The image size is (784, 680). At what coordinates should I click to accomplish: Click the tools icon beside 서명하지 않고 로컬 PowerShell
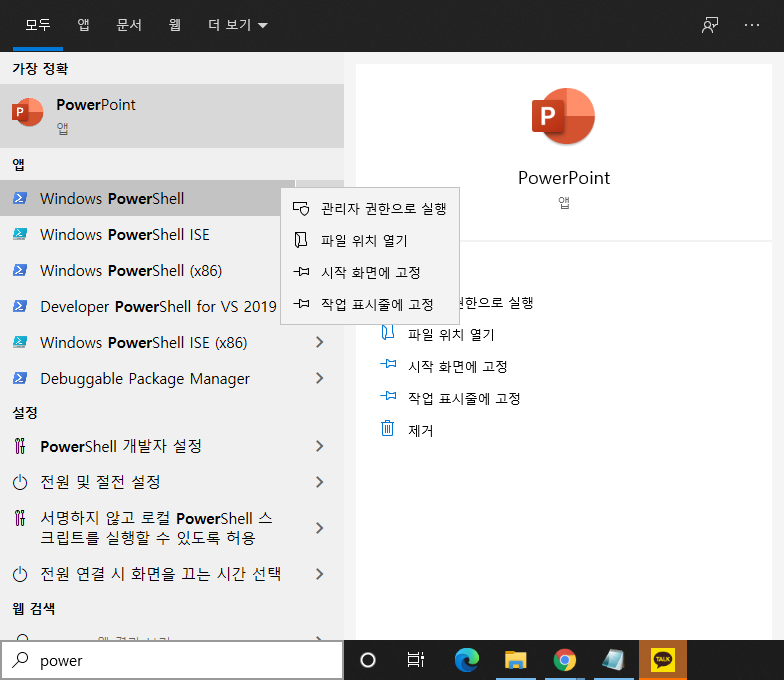(x=20, y=518)
